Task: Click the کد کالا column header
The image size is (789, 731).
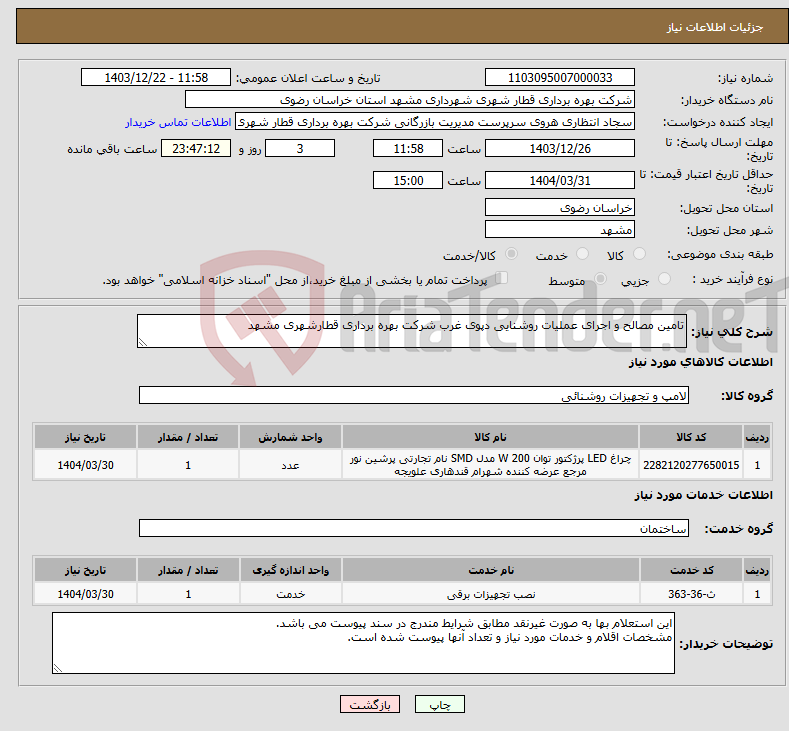Action: [691, 437]
